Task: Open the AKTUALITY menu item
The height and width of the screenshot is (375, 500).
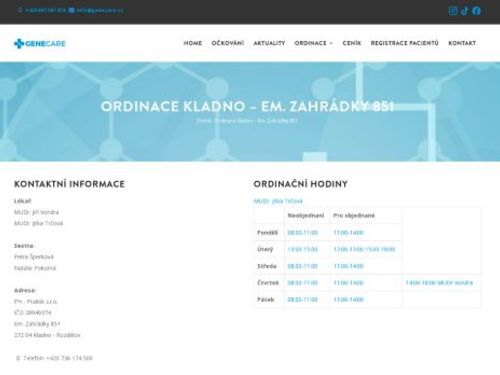Action: (269, 43)
